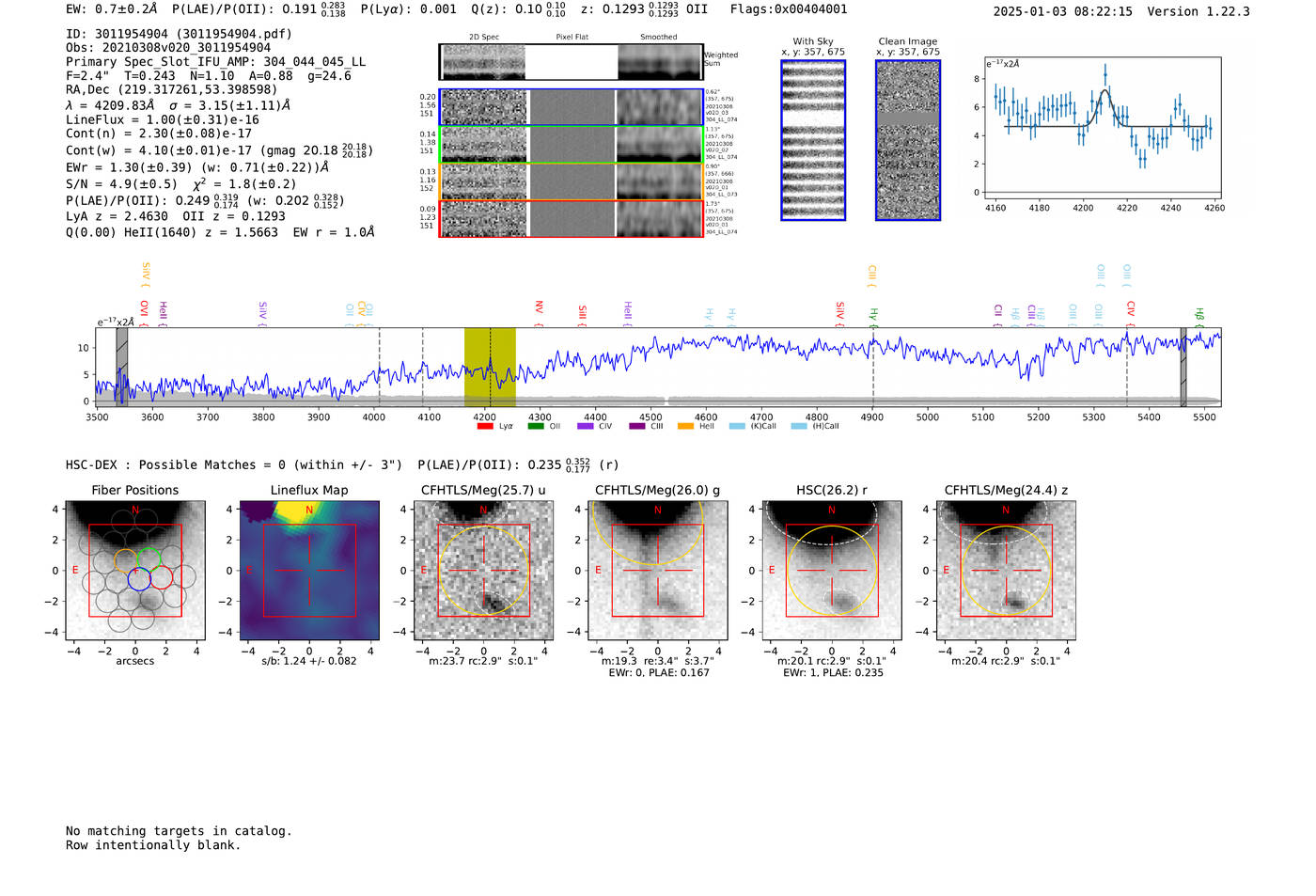
Task: Click the s/b: 1.24 +/- 0.082 caption
Action: click(309, 661)
